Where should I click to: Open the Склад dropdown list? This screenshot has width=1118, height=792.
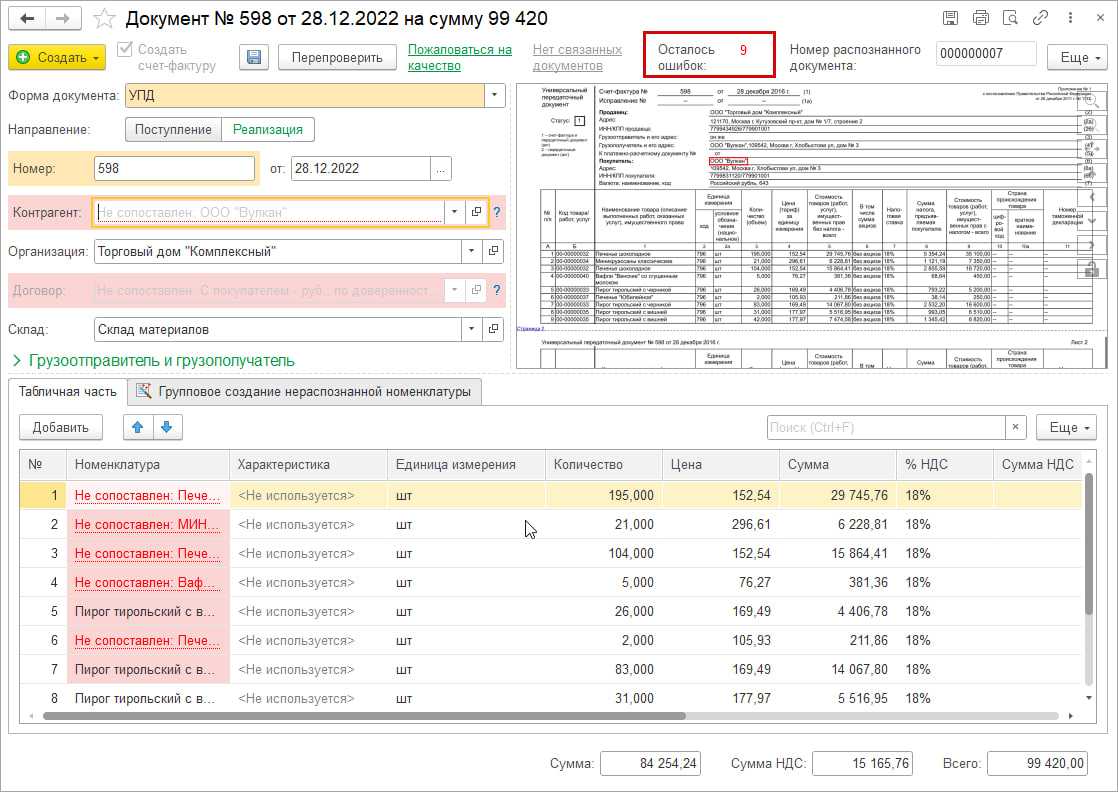tap(470, 329)
